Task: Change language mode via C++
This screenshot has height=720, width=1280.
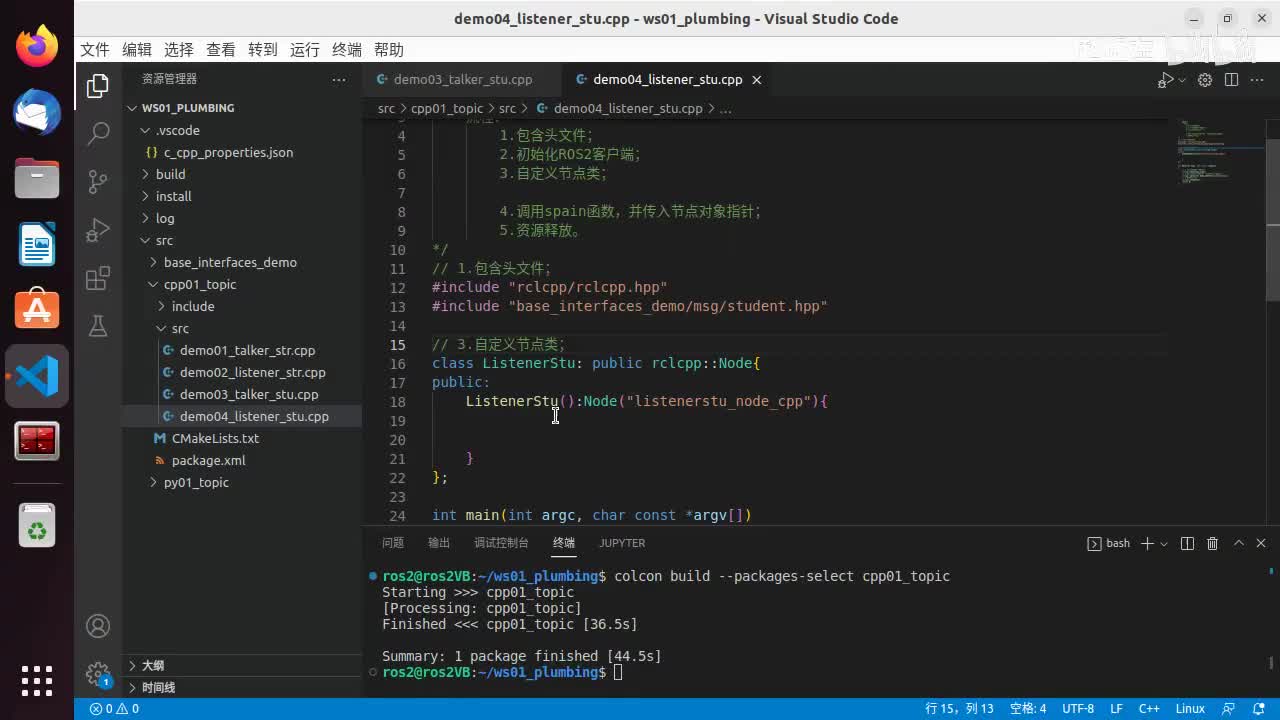Action: (1149, 709)
